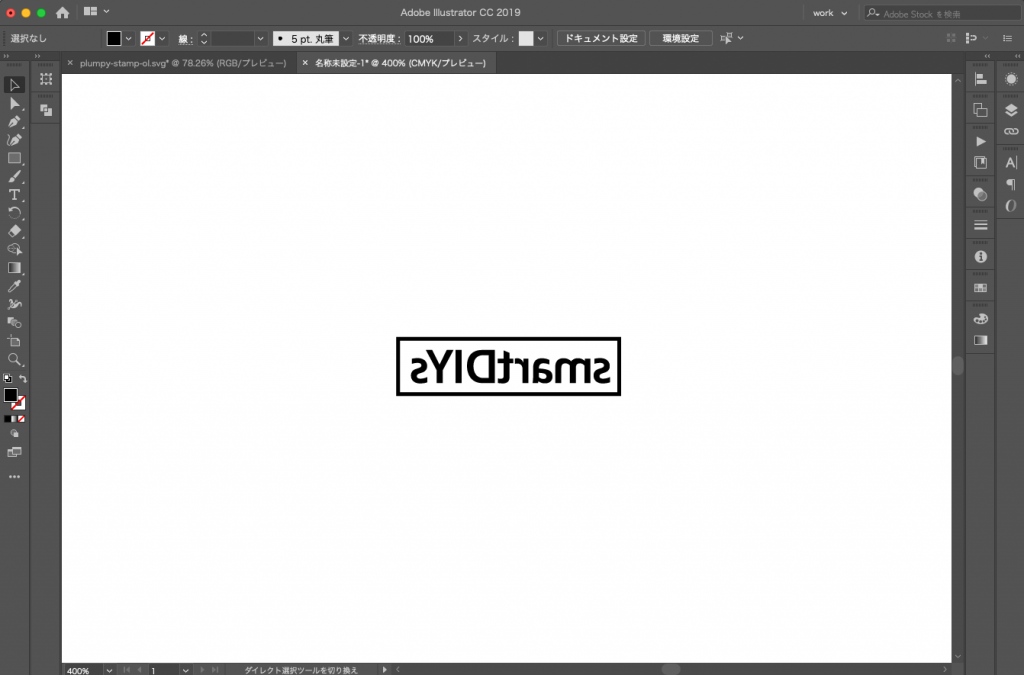
Task: Open the Gradient panel icon in dock
Action: [x=980, y=340]
